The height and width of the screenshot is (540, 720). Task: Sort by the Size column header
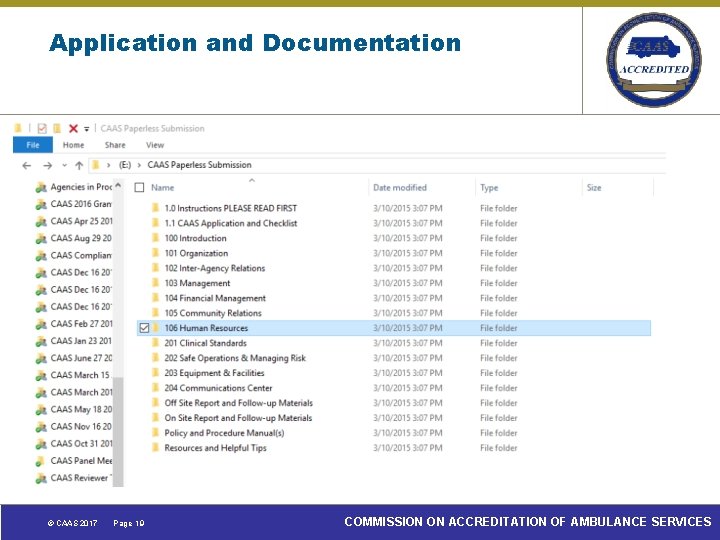tap(594, 187)
